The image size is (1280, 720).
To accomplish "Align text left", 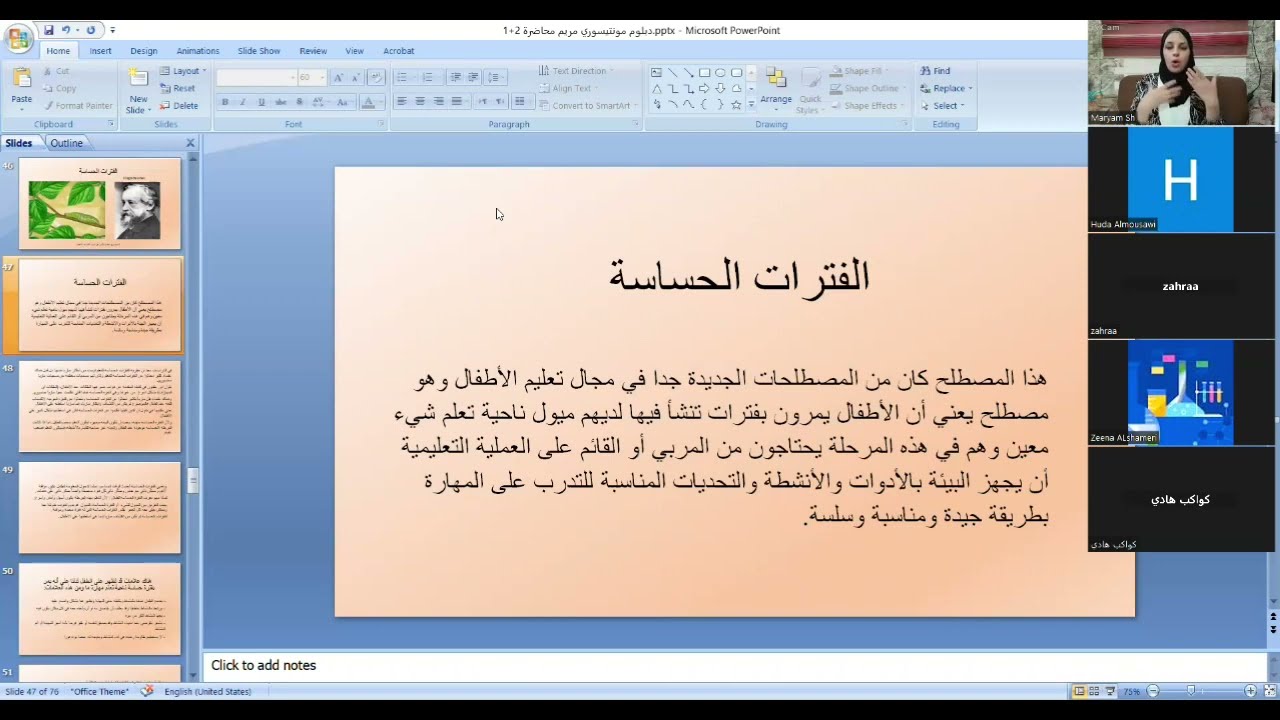I will pyautogui.click(x=401, y=102).
